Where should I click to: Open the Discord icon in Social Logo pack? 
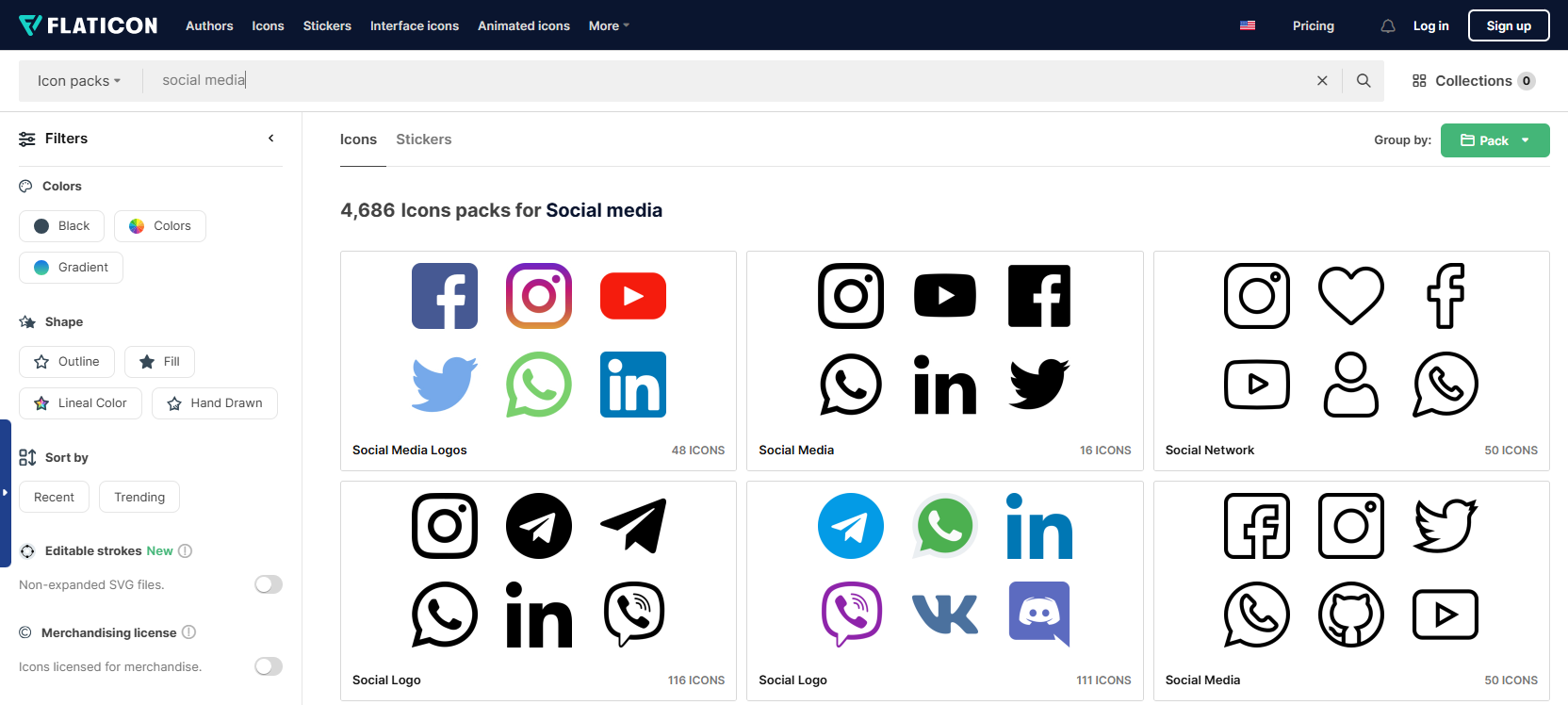(1038, 614)
